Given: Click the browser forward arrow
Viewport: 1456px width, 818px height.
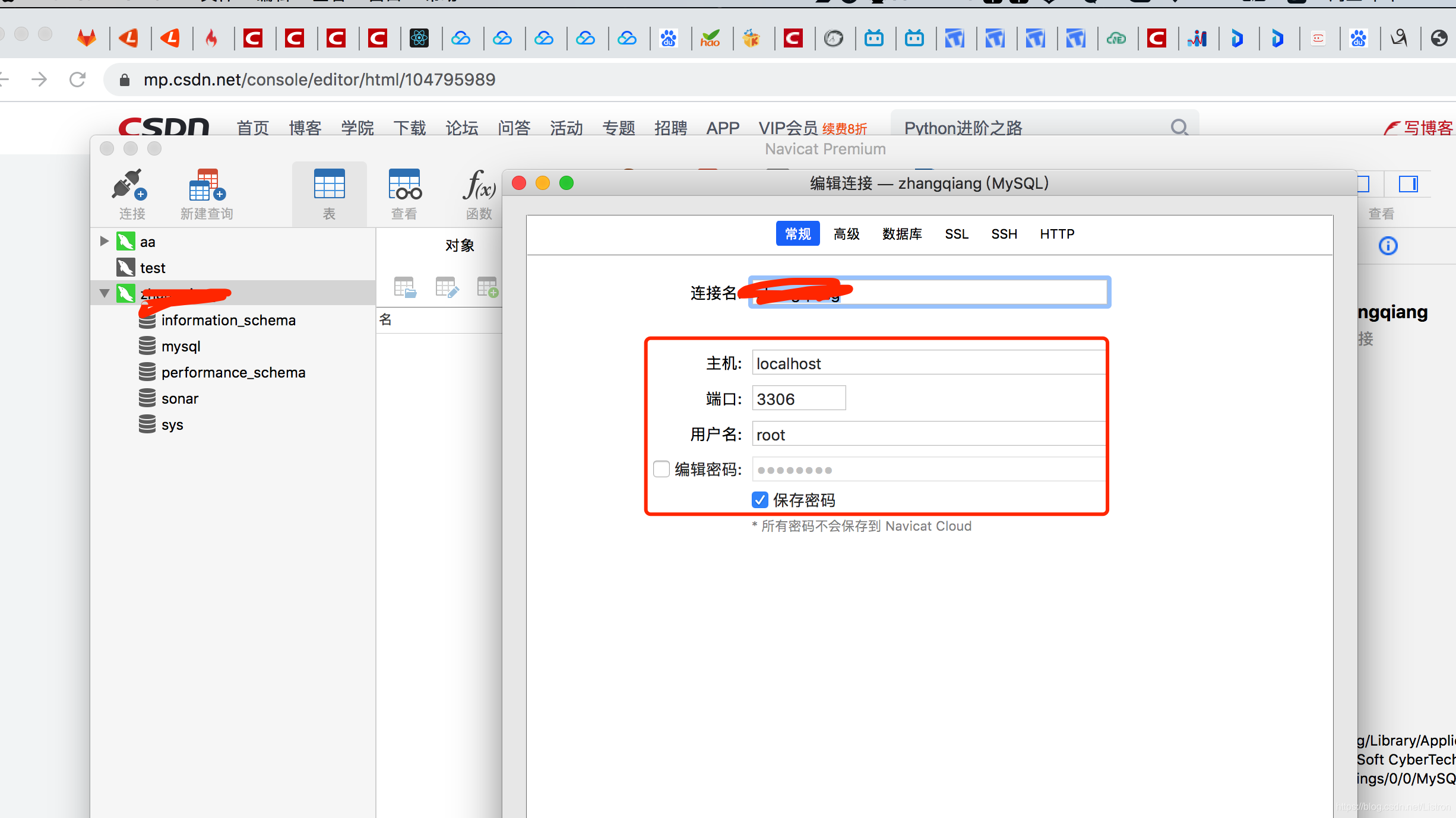Looking at the screenshot, I should (39, 80).
